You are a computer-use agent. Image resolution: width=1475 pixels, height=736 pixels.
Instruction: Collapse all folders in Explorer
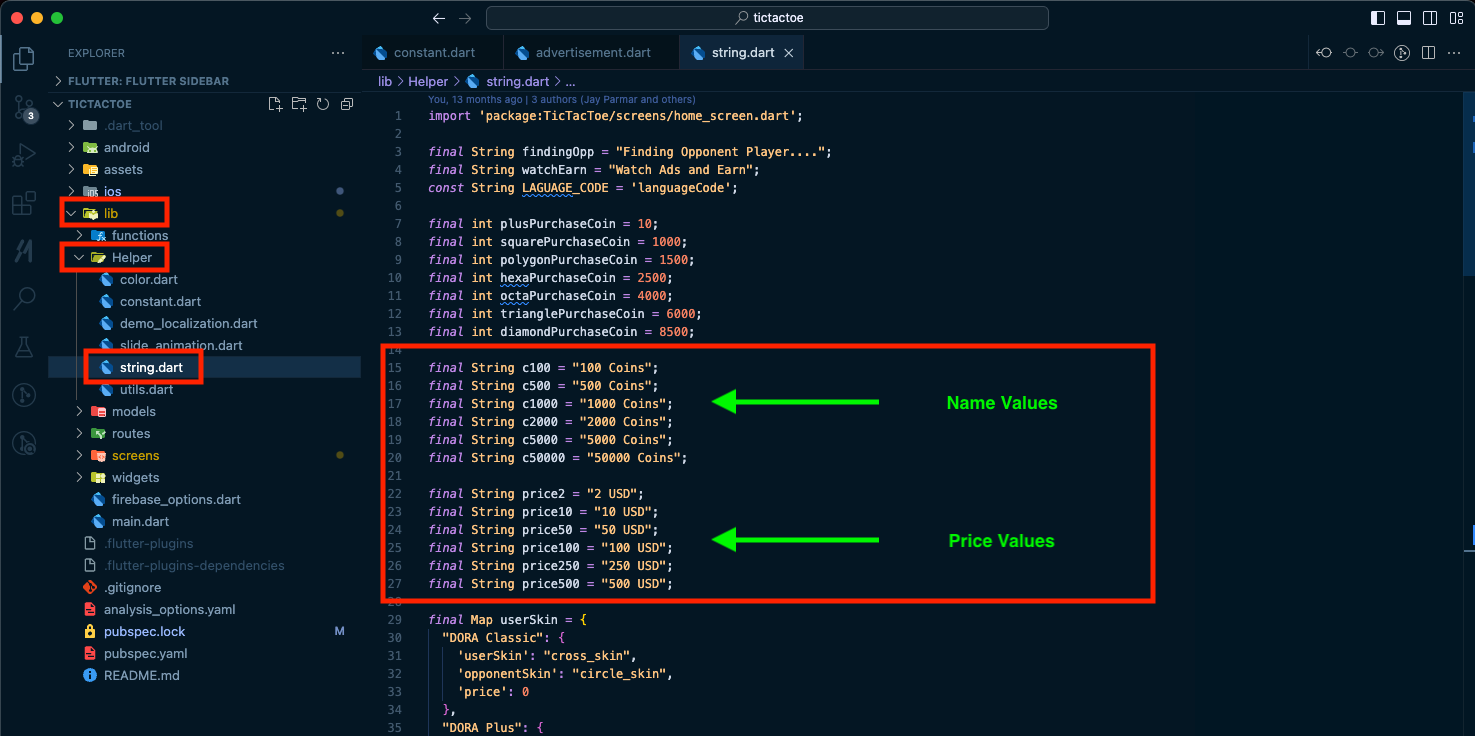point(347,104)
